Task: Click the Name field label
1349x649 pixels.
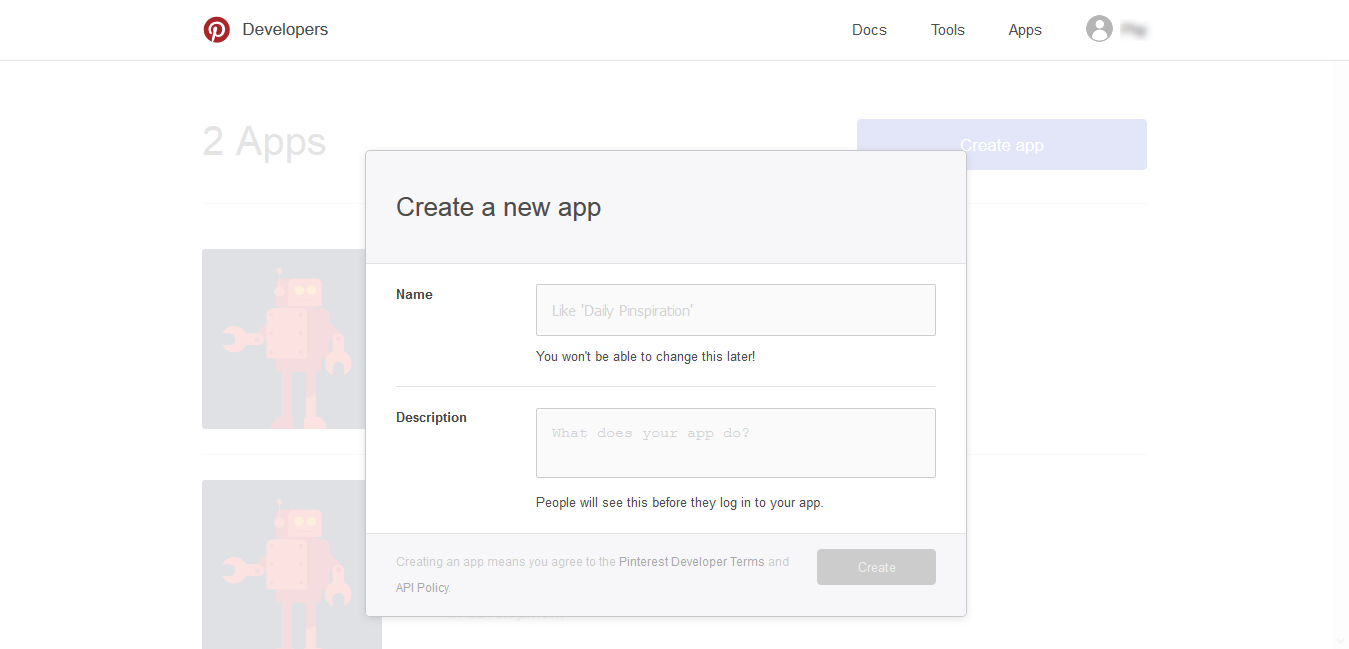Action: (414, 295)
